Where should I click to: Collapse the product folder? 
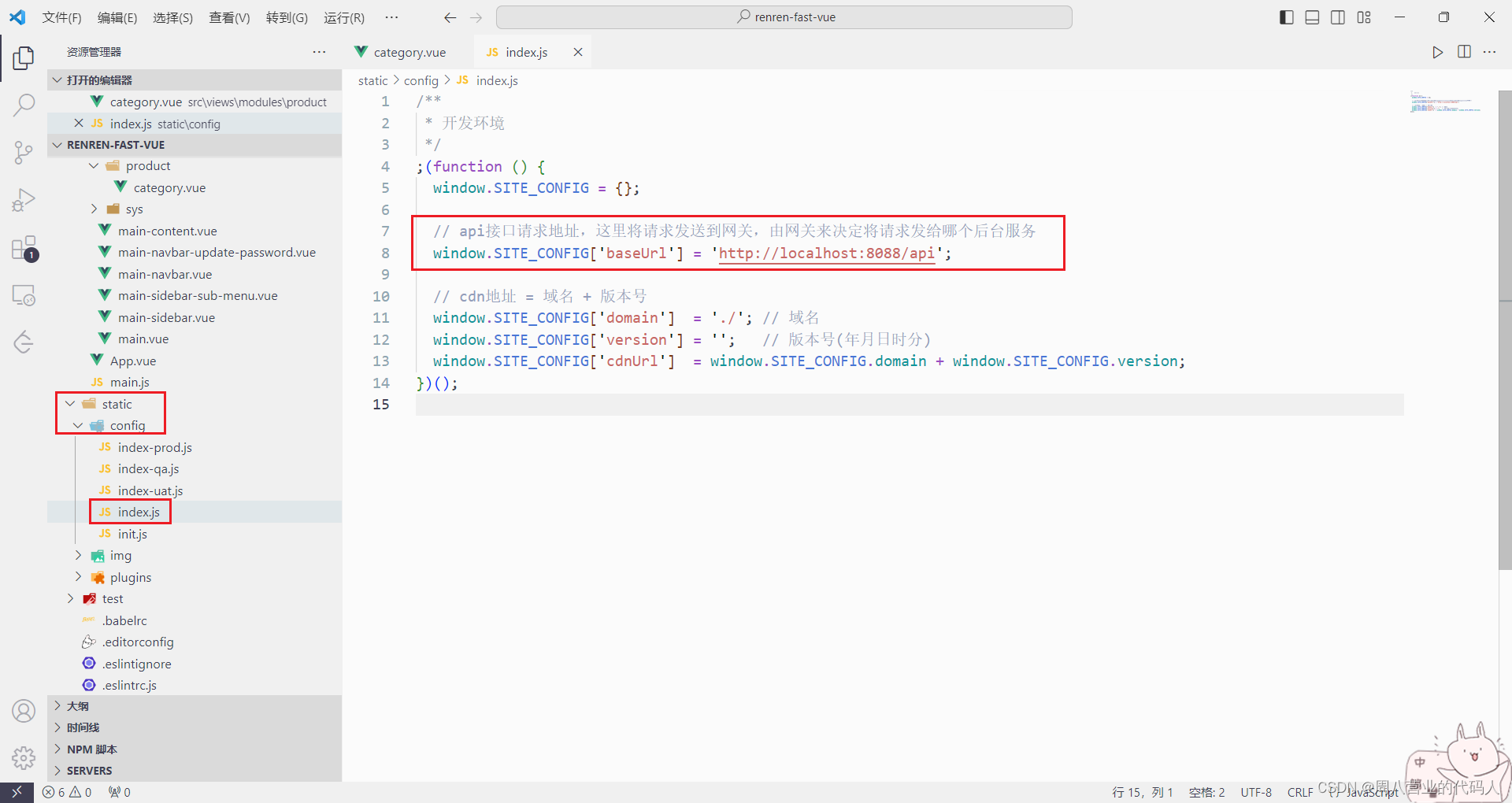click(x=94, y=166)
